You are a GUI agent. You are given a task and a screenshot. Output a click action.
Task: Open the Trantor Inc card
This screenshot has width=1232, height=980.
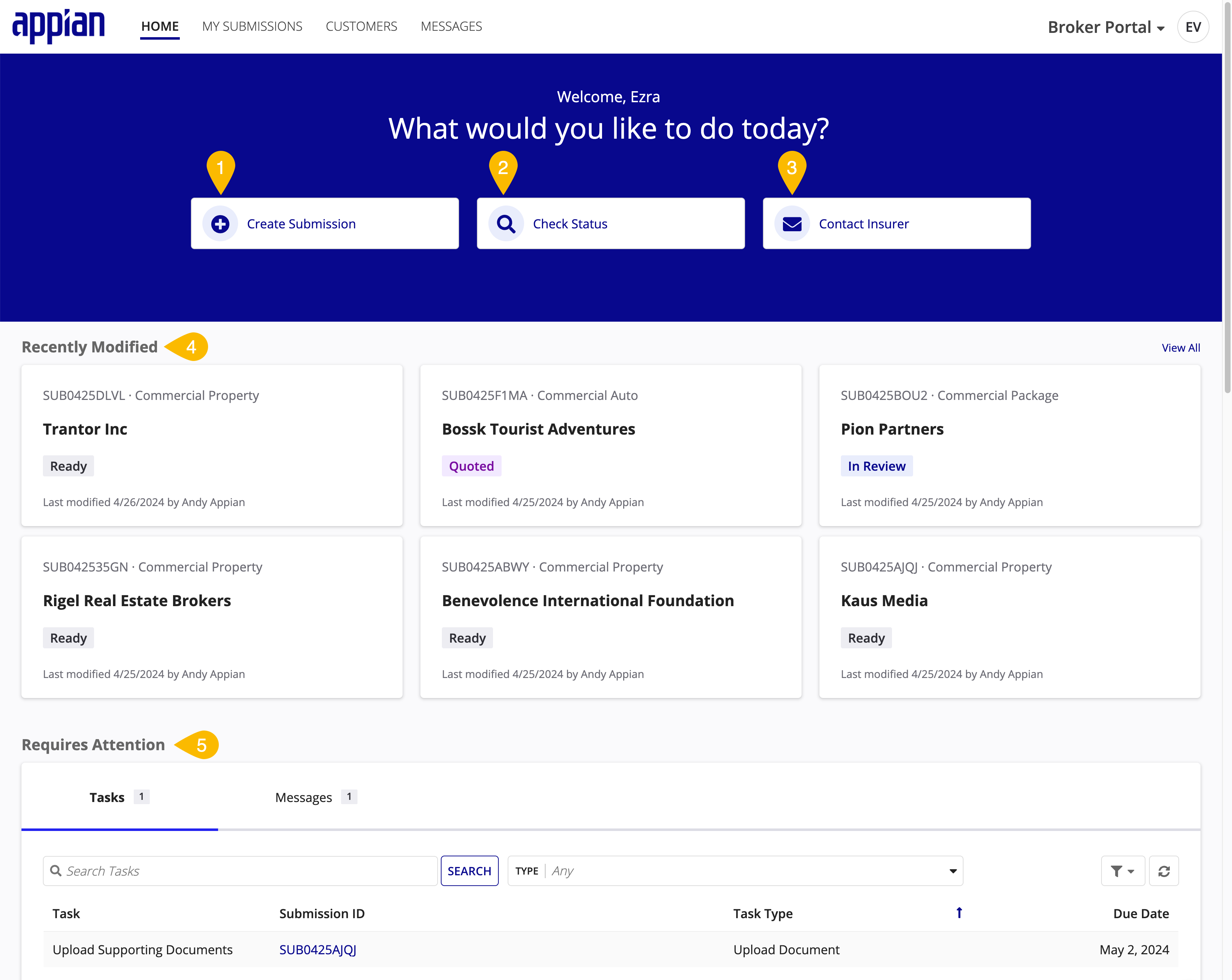click(212, 445)
